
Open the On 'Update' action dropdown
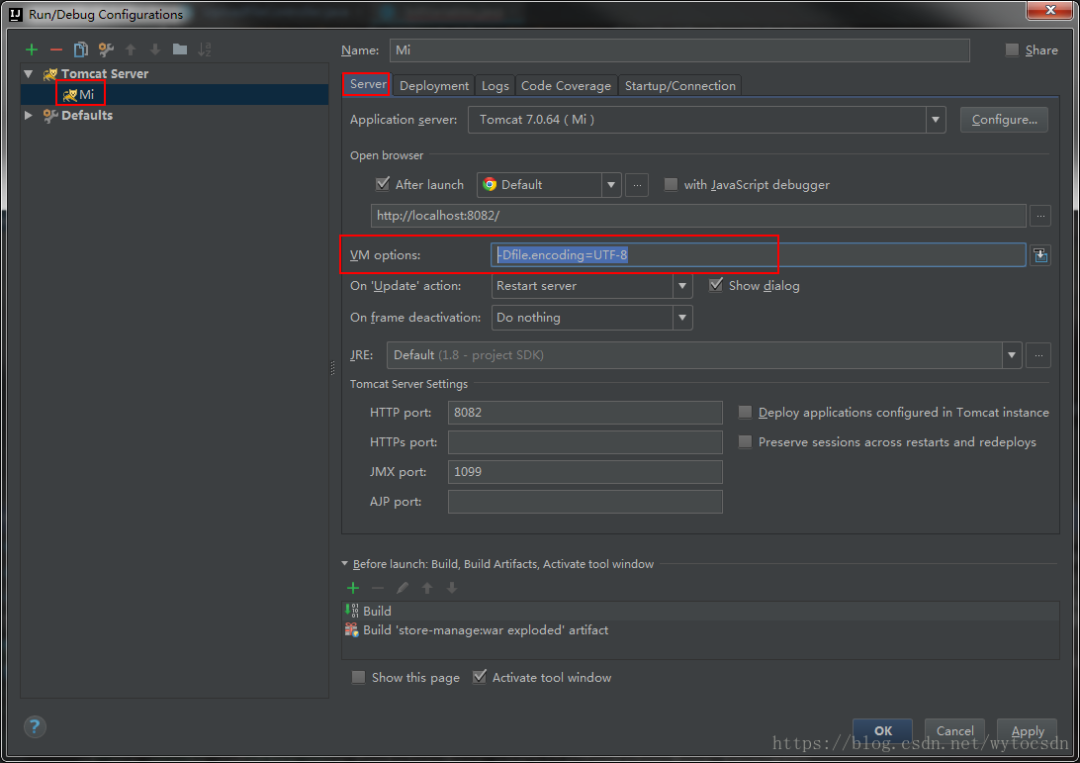(683, 286)
